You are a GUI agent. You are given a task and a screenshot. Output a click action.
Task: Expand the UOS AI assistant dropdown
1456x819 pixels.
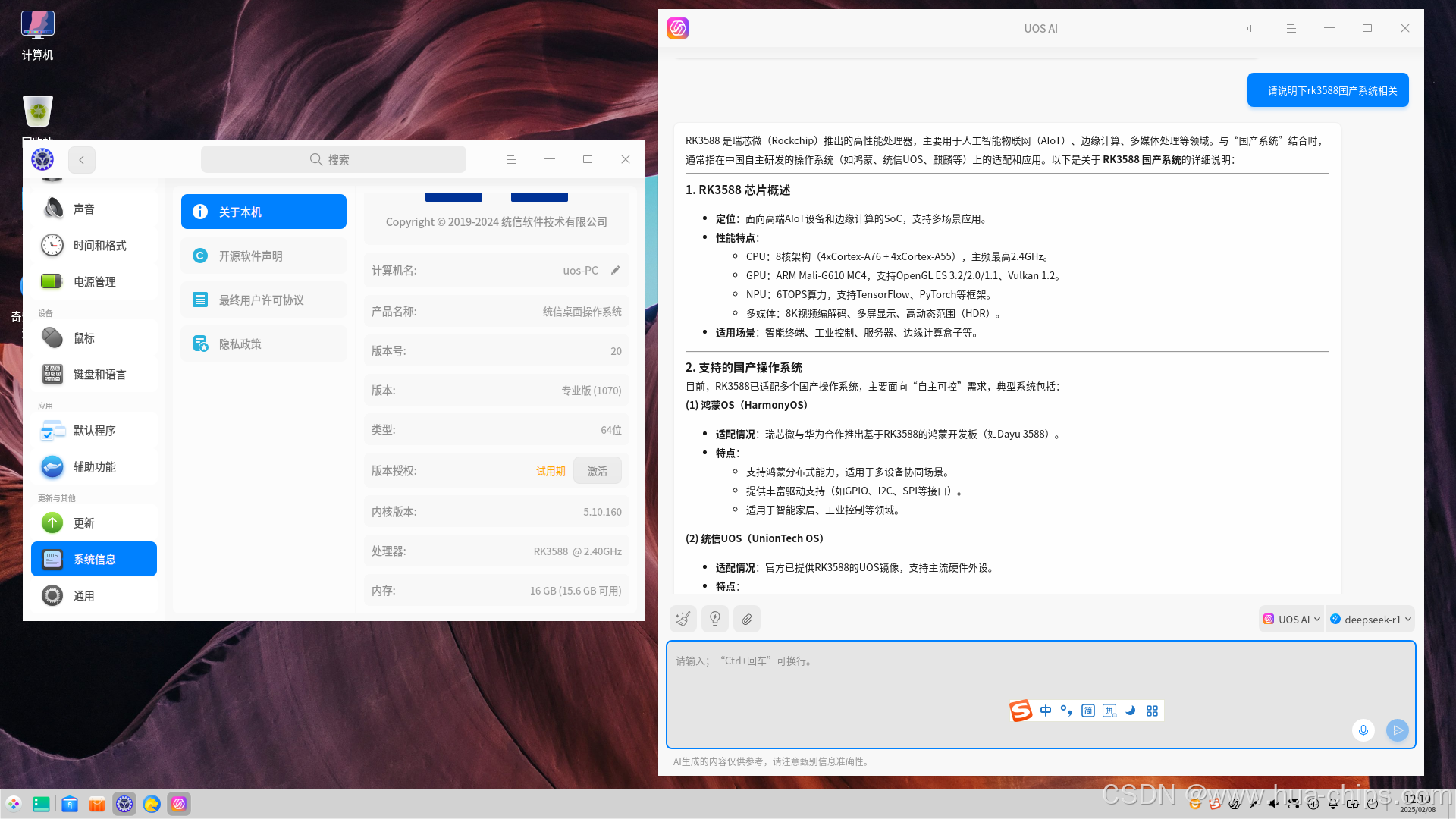(x=1292, y=619)
